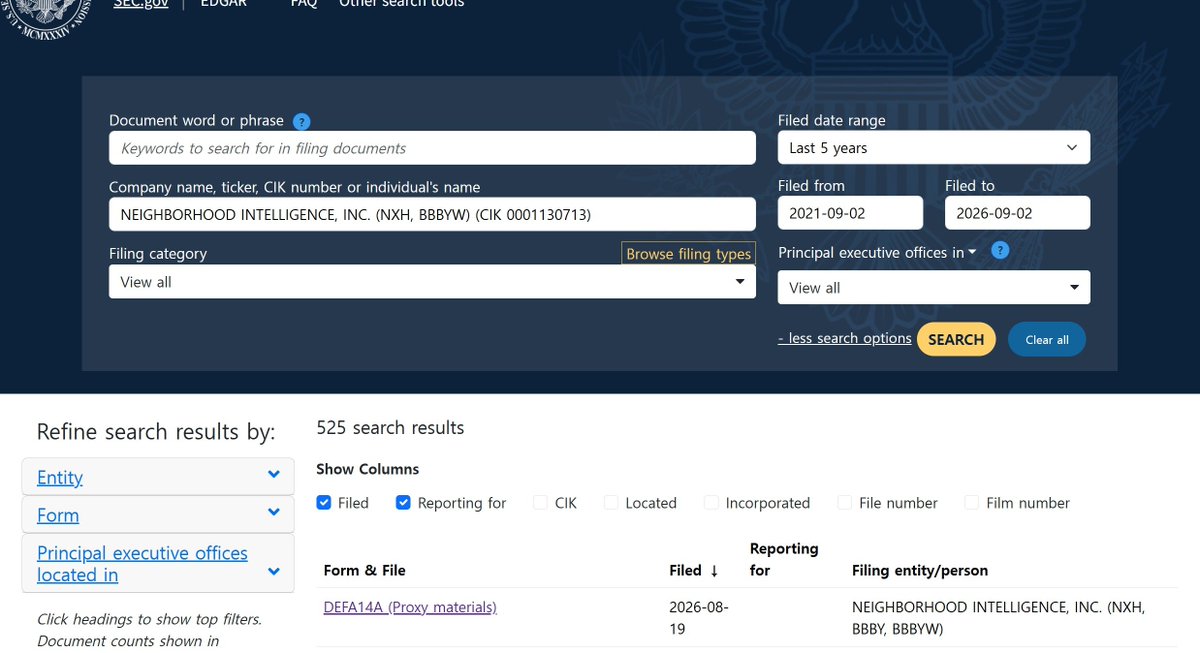
Task: Open help icon beside Principal executive offices in
Action: pyautogui.click(x=1000, y=251)
